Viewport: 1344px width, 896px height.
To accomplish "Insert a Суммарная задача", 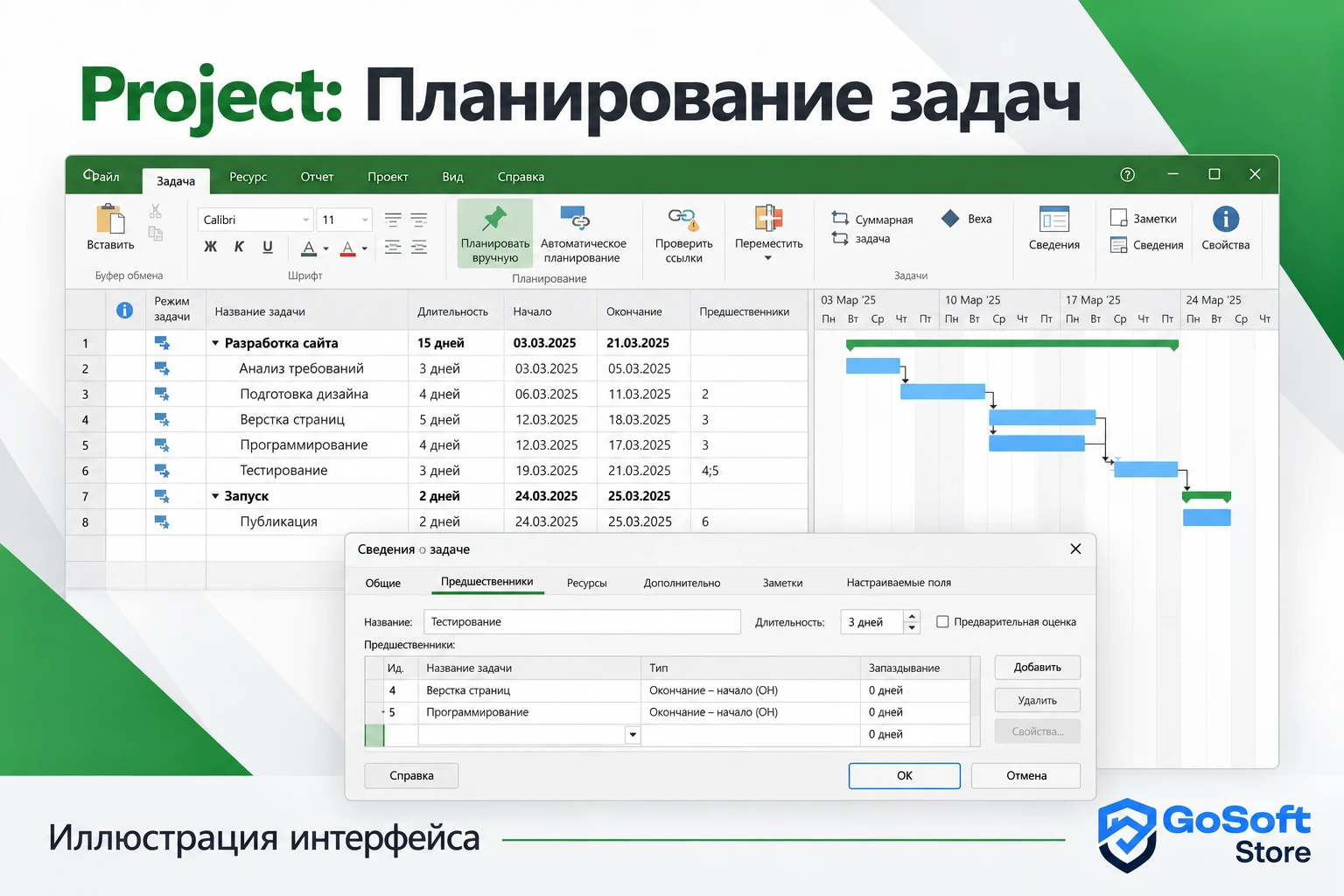I will click(873, 228).
